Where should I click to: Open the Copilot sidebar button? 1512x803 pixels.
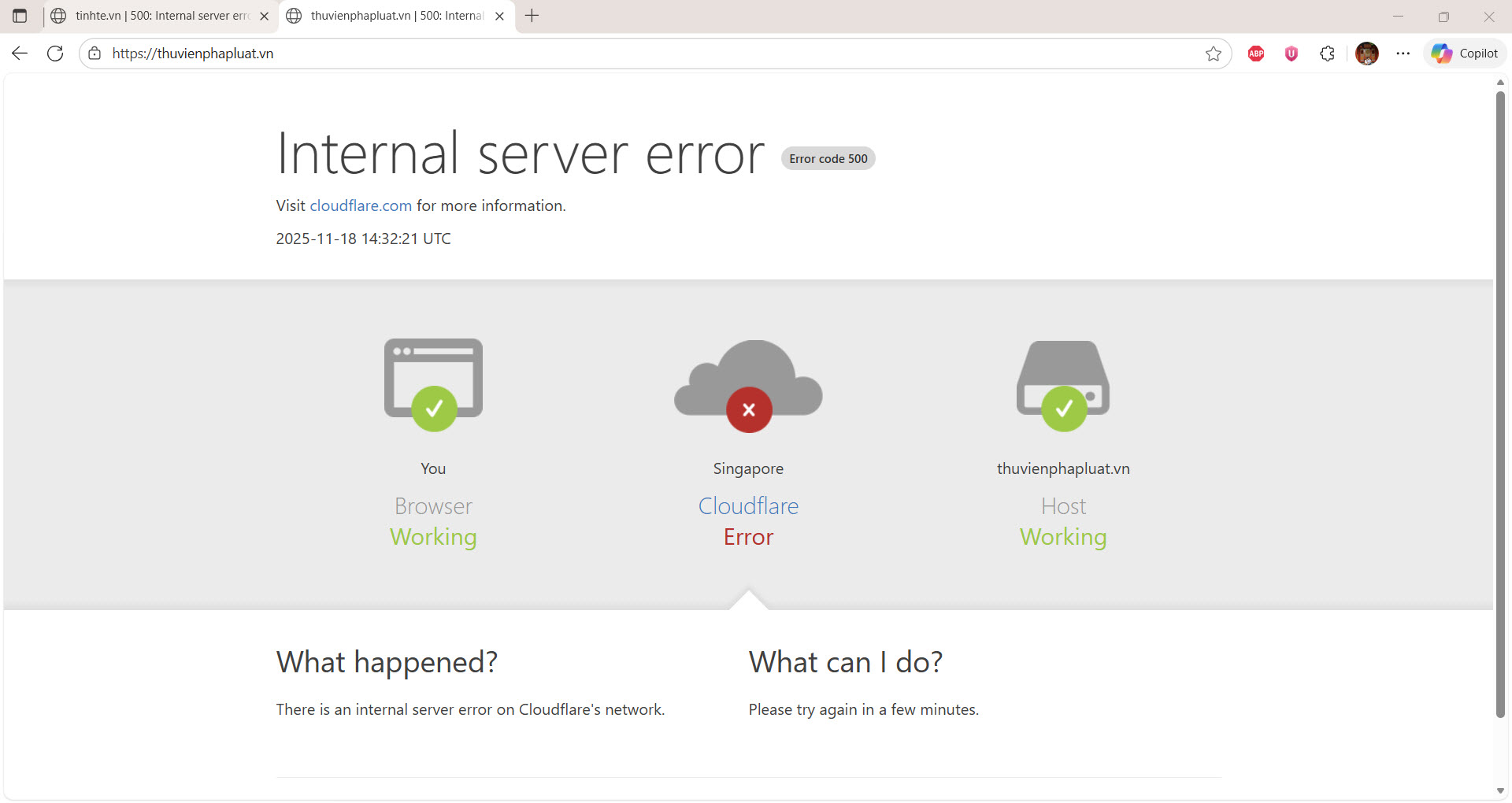pos(1465,54)
